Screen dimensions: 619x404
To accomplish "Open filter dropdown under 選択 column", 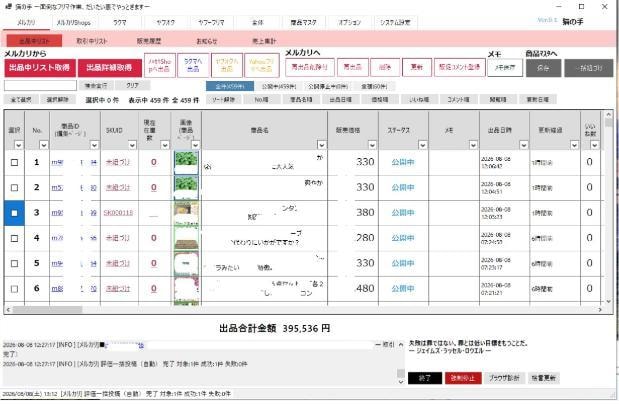I will pyautogui.click(x=19, y=145).
